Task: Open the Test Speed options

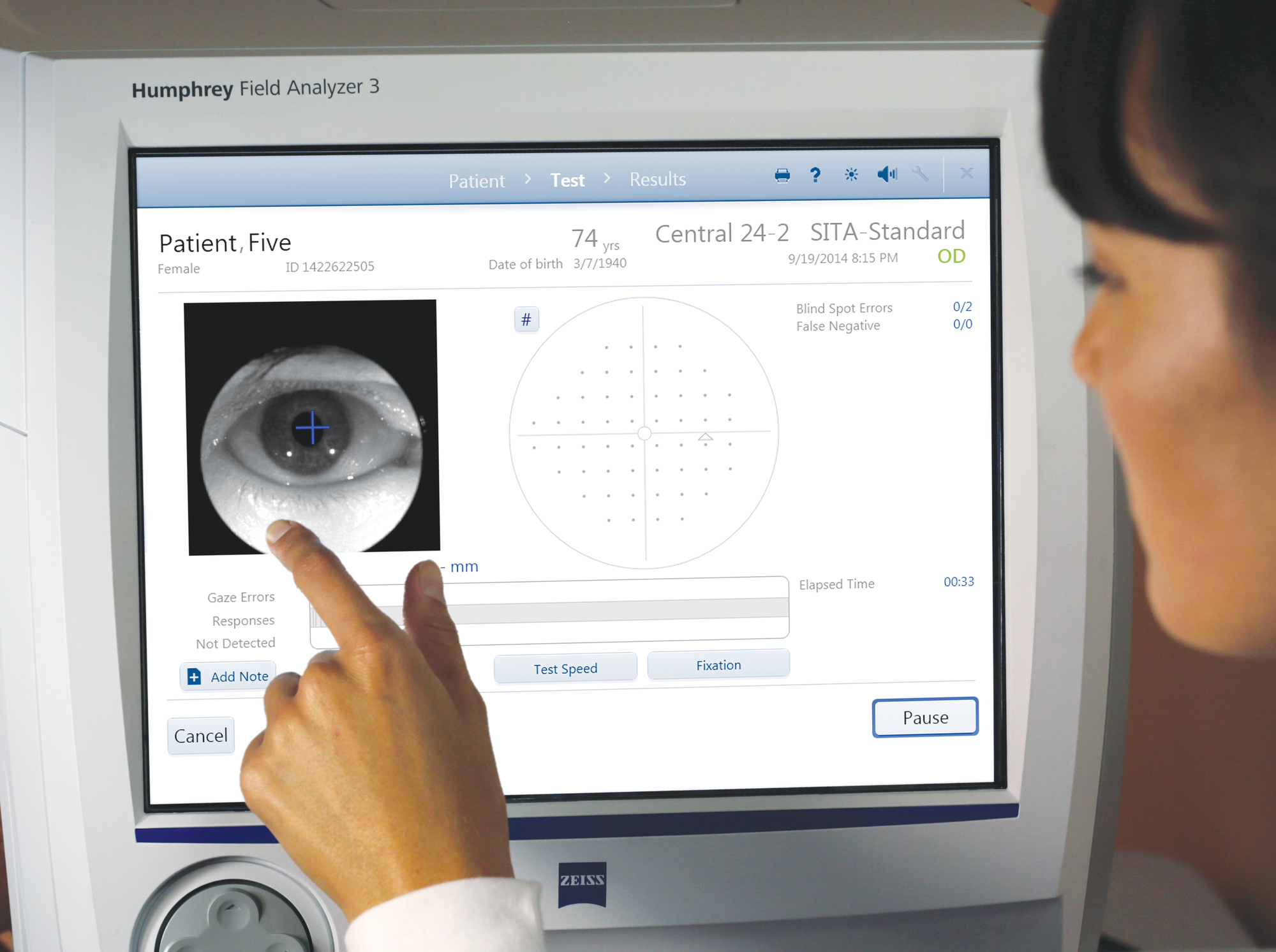Action: (565, 668)
